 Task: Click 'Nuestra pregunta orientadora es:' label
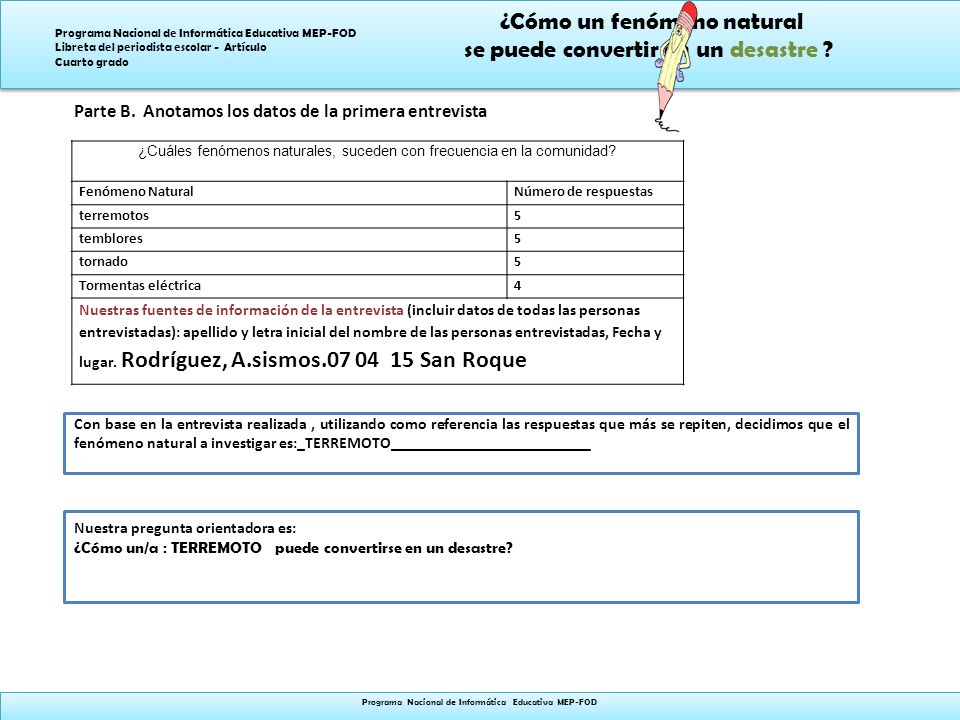185,528
